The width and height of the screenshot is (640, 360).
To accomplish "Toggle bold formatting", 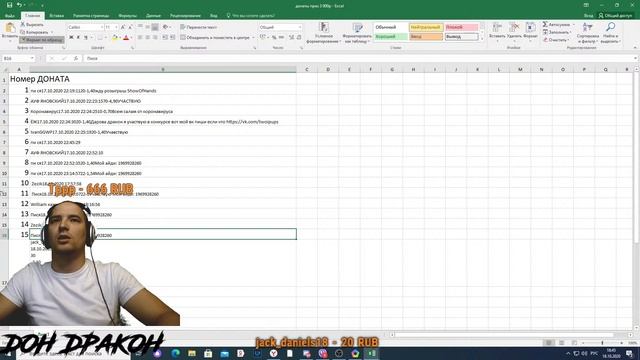I will coord(71,38).
